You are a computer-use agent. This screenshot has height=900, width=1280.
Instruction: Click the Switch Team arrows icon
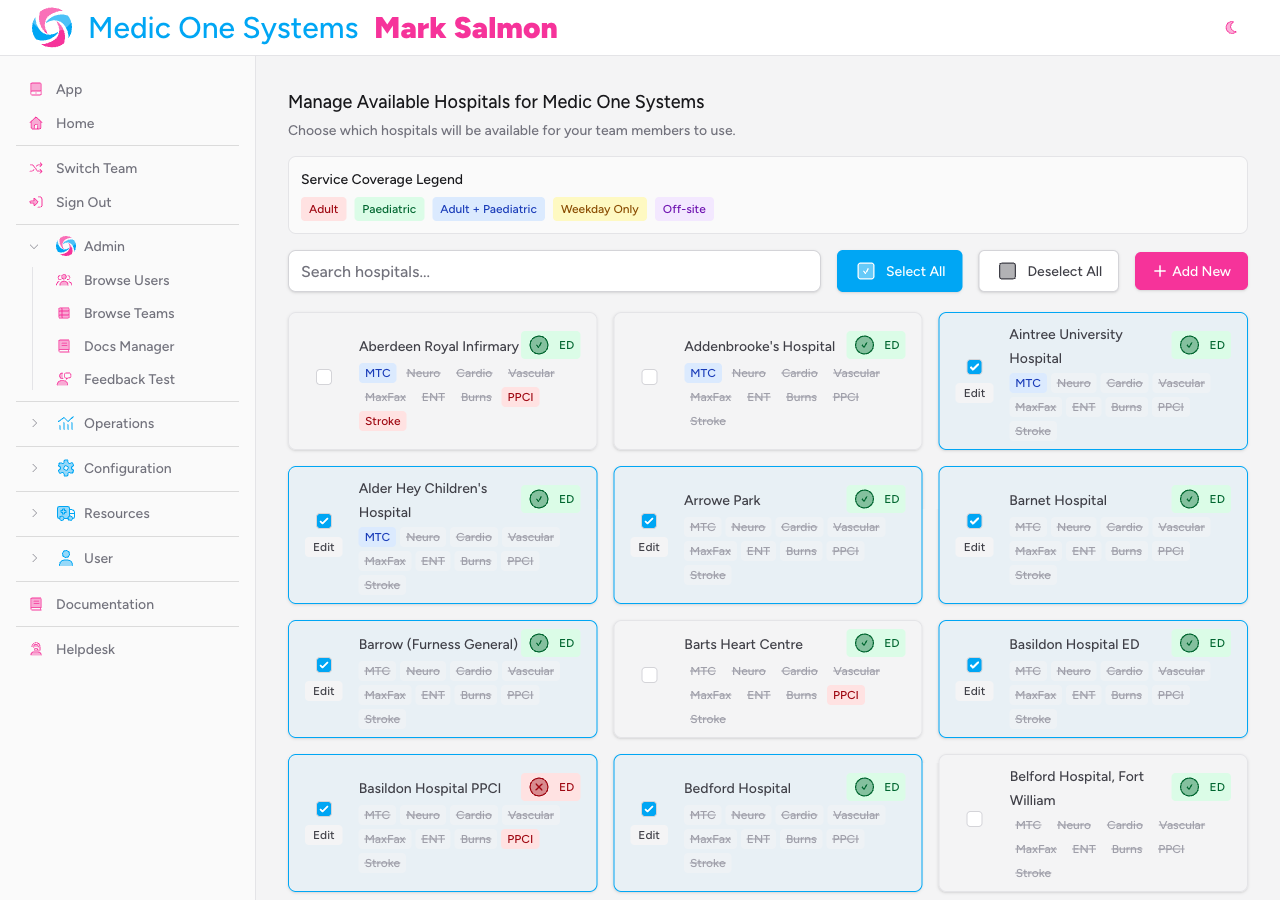pyautogui.click(x=36, y=168)
